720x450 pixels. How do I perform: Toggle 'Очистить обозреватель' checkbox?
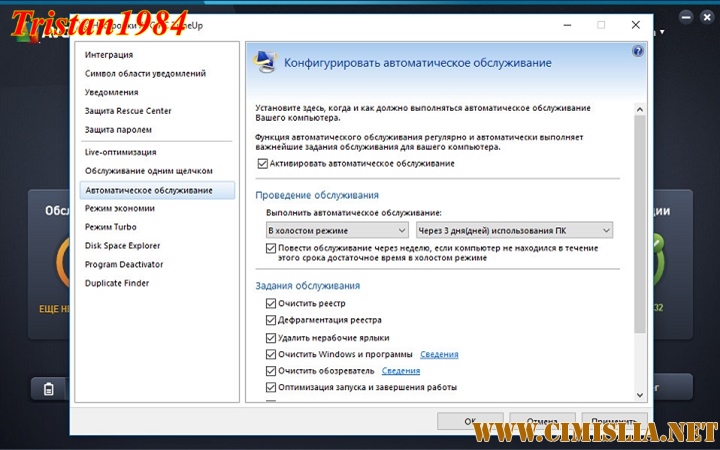[270, 371]
